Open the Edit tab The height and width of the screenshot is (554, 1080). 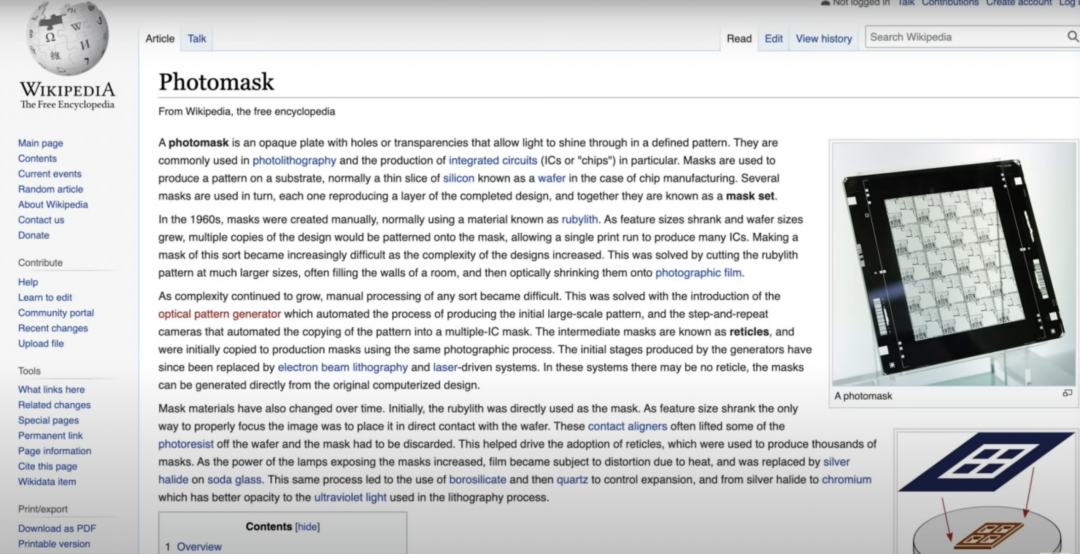[773, 39]
